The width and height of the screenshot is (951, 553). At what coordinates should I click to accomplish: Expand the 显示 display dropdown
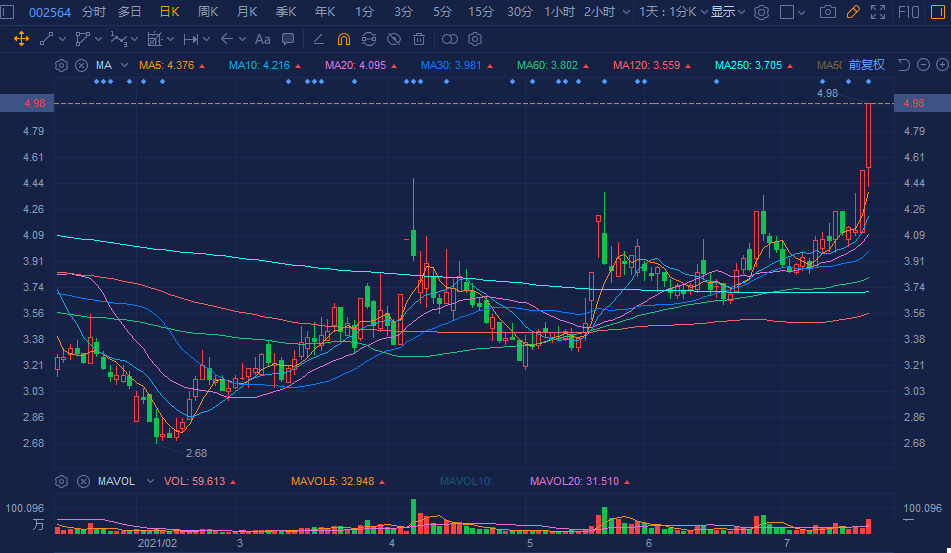727,12
